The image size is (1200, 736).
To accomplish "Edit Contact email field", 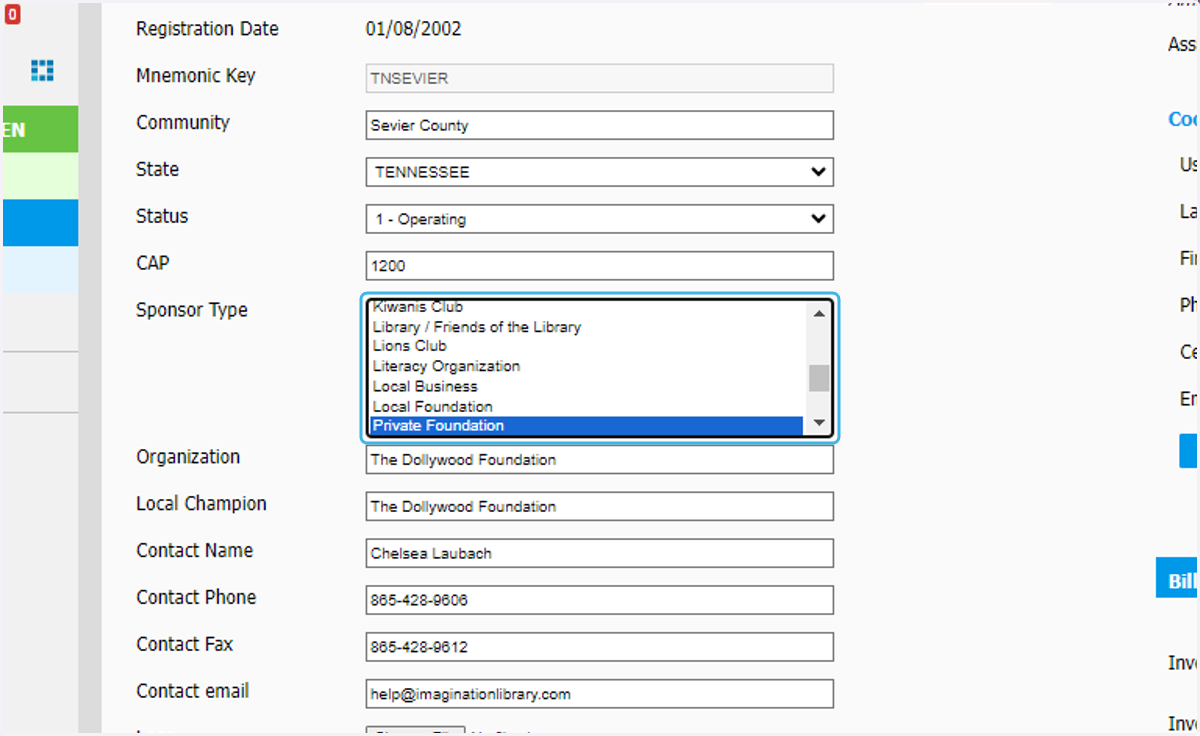I will click(599, 694).
